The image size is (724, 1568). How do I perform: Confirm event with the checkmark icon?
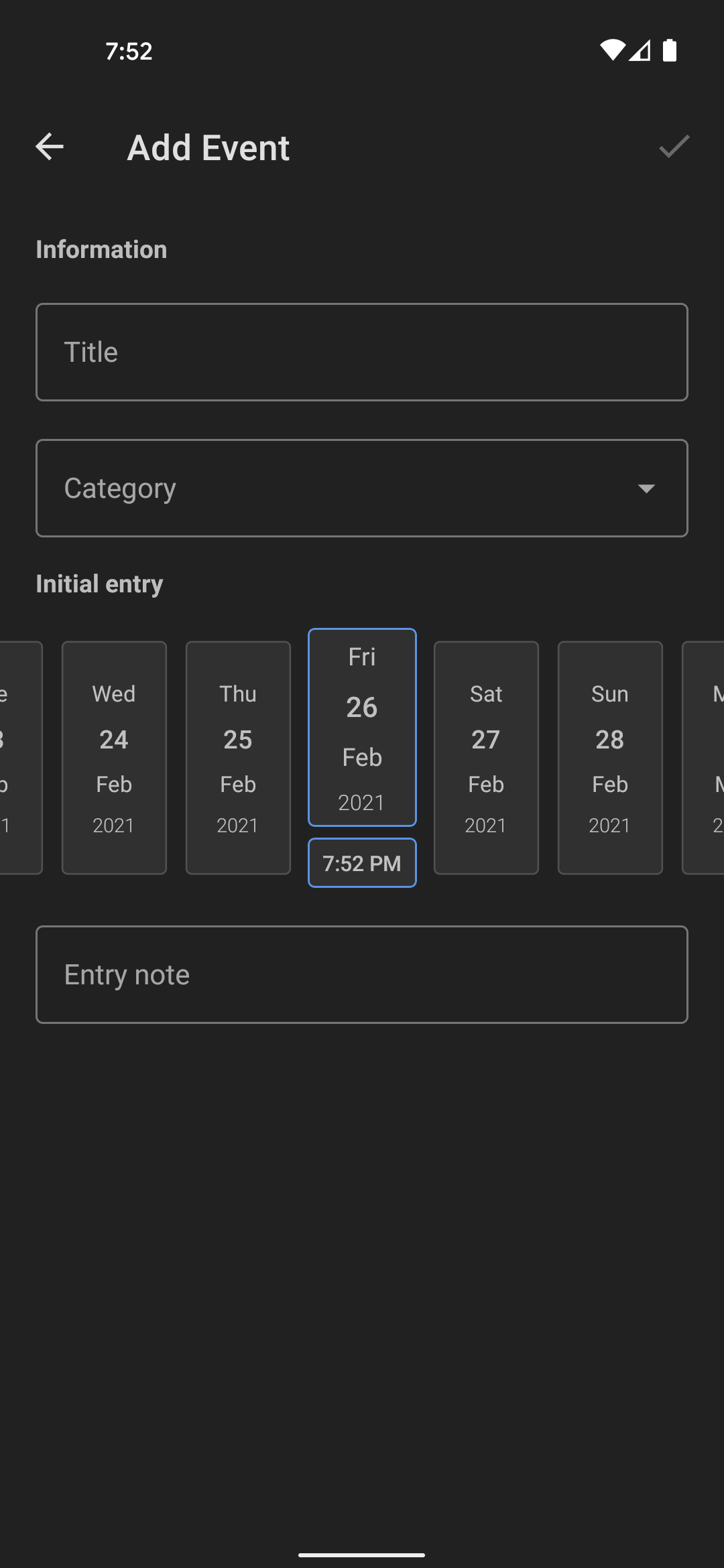pos(674,147)
